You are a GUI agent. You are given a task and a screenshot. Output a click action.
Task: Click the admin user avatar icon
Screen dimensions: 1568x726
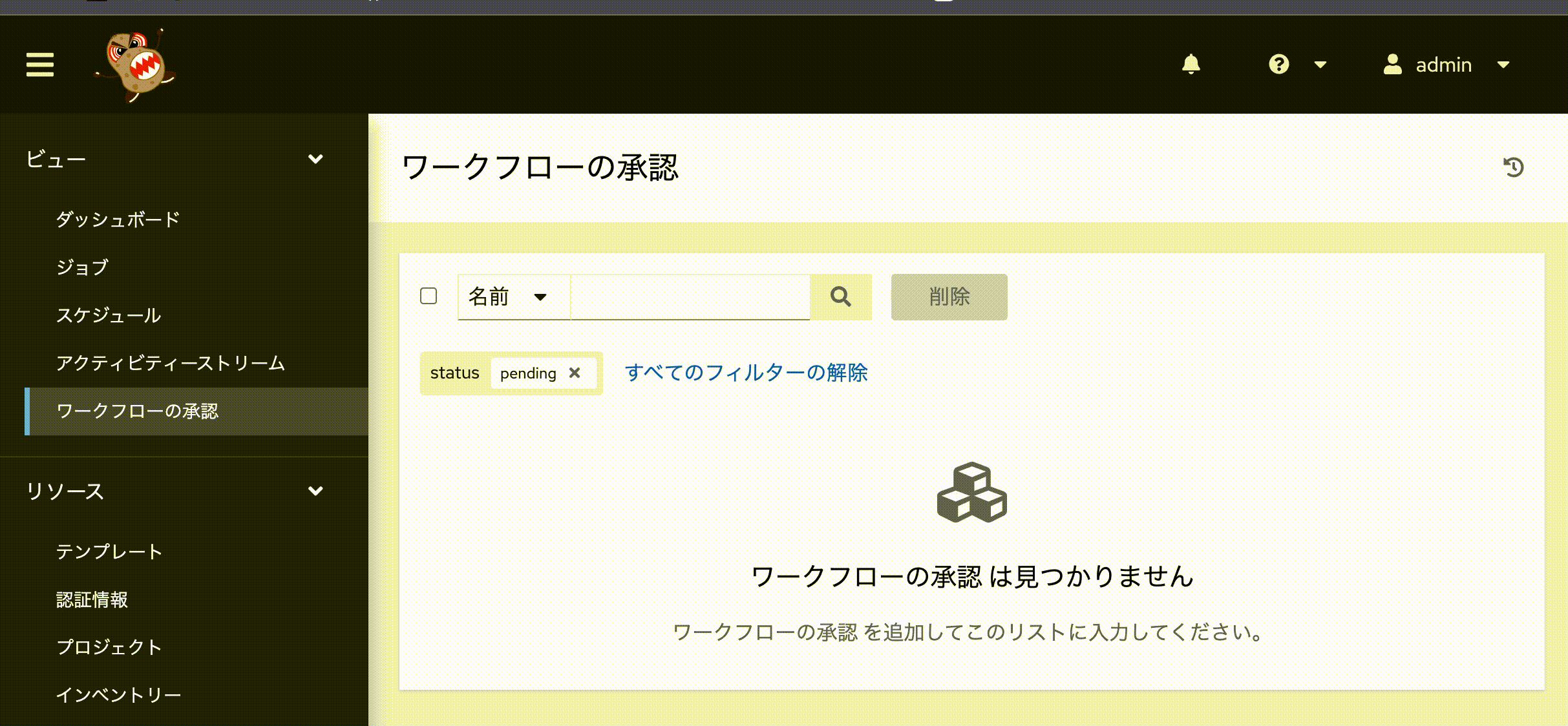(1393, 64)
